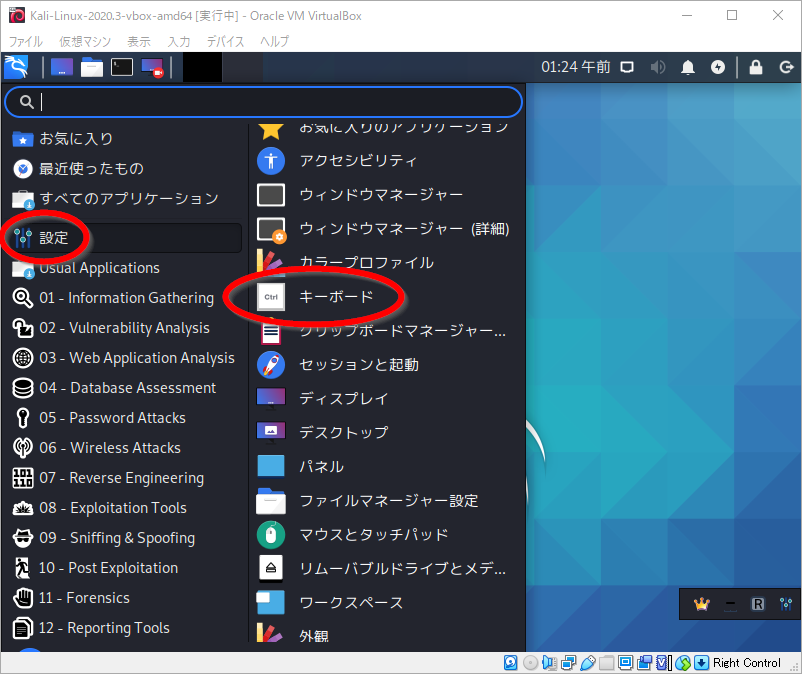Open the ファイル menu in VirtualBox
Image resolution: width=802 pixels, height=674 pixels.
coord(26,41)
